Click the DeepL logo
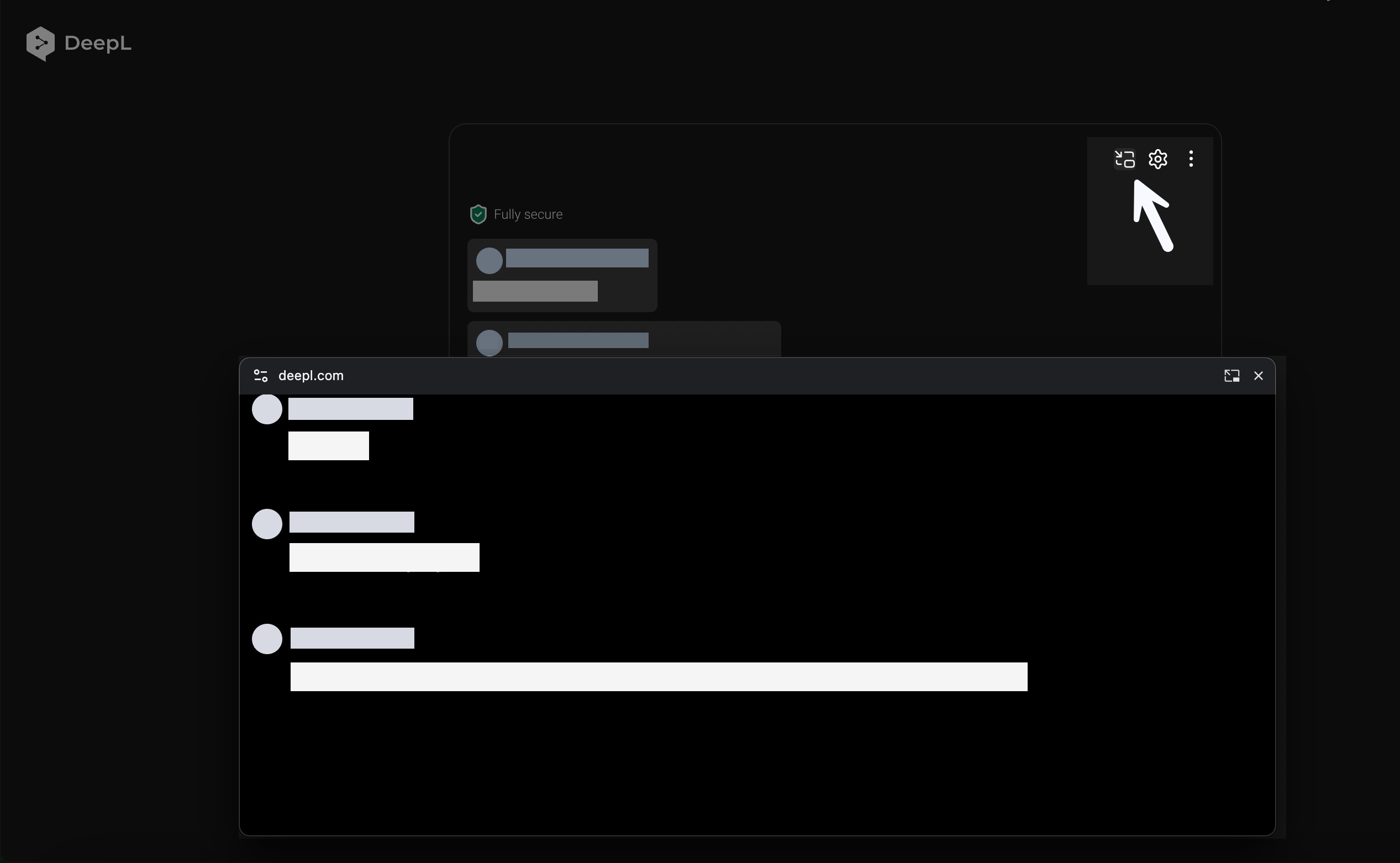This screenshot has width=1400, height=863. pos(79,43)
